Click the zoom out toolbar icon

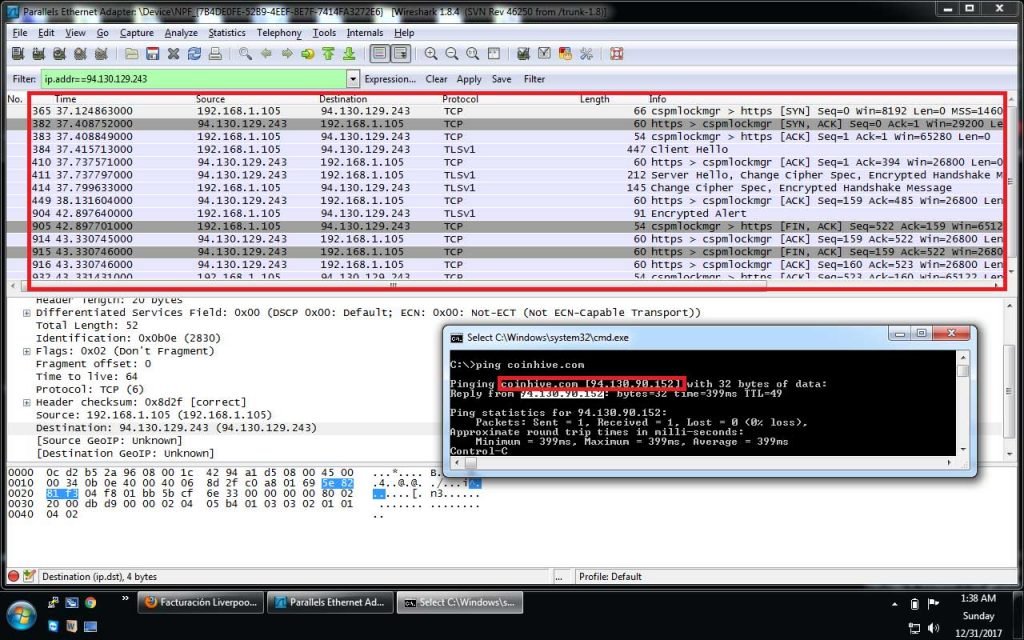coord(452,54)
